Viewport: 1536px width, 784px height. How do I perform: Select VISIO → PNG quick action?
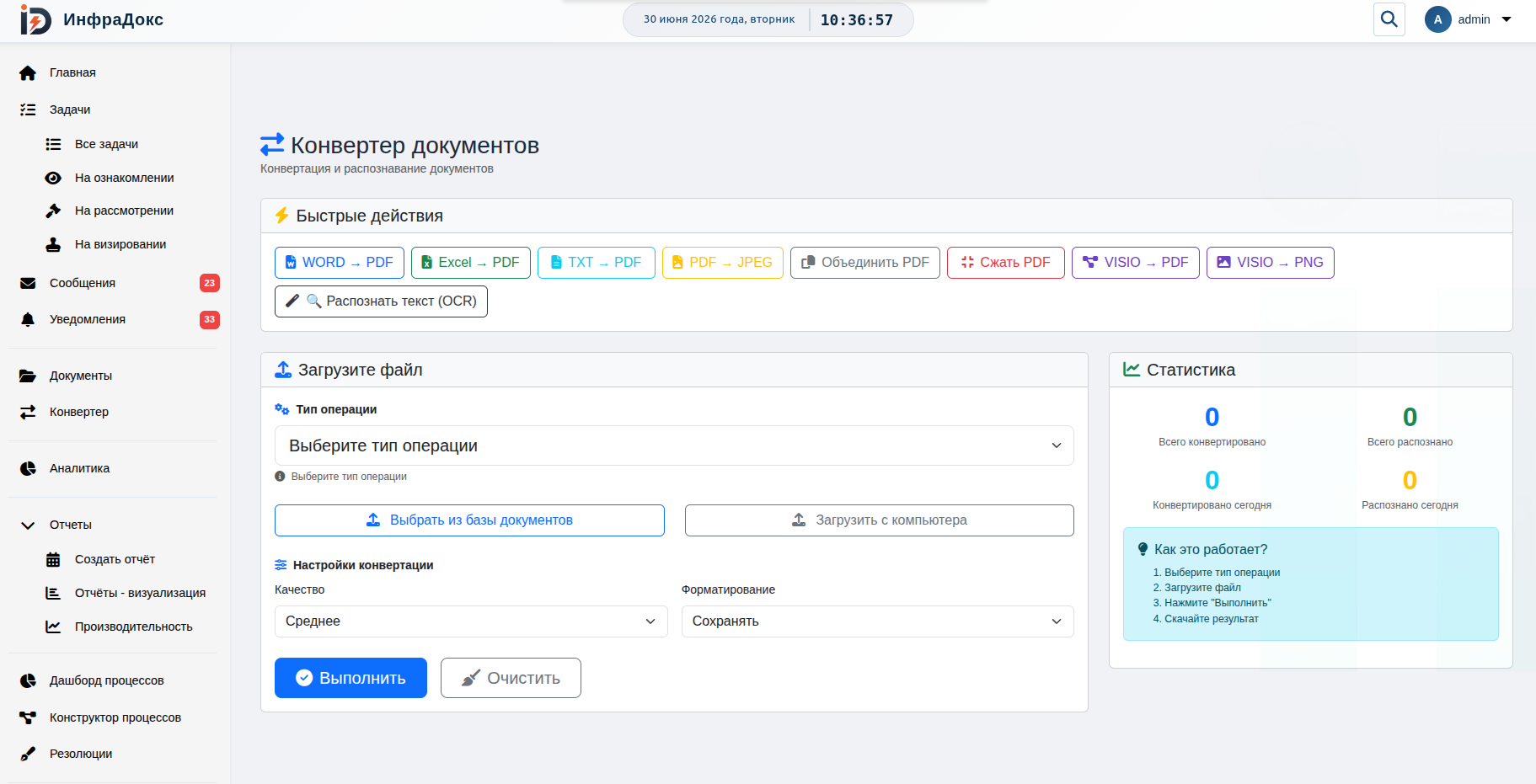pos(1271,263)
